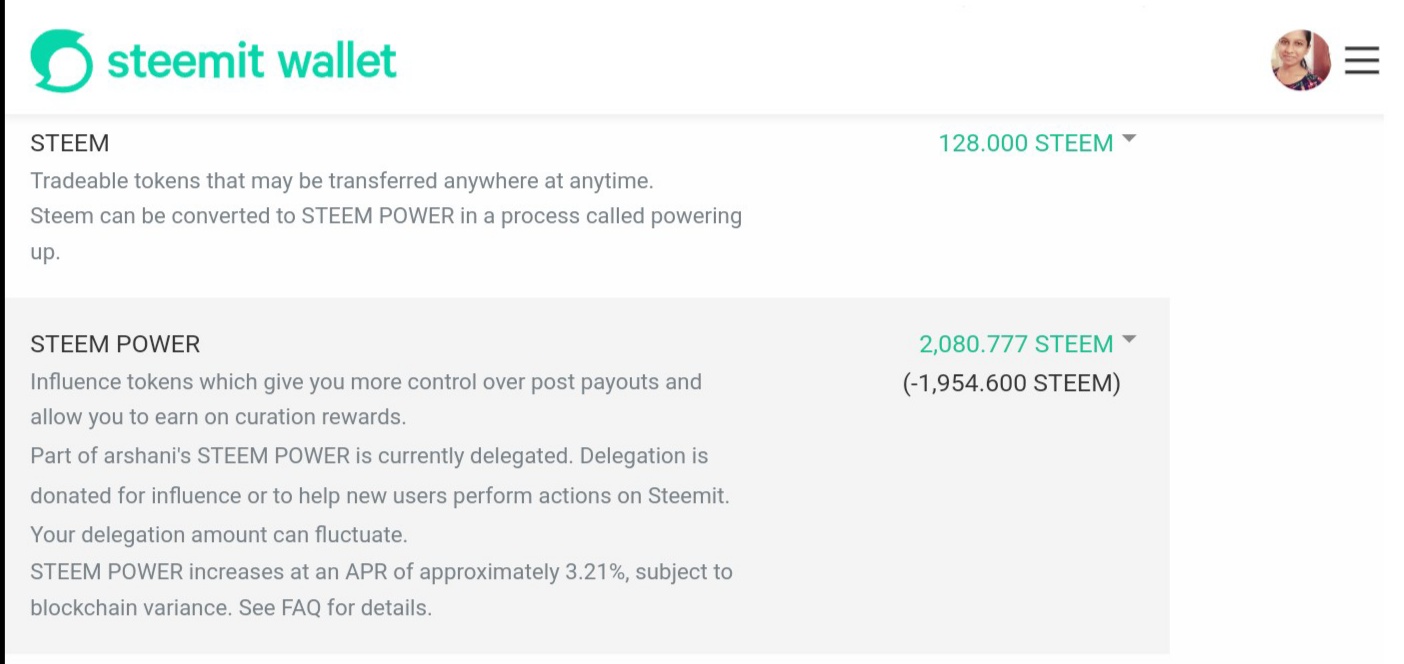1404x664 pixels.
Task: Click the "Steem can be converted" sentence
Action: (385, 216)
